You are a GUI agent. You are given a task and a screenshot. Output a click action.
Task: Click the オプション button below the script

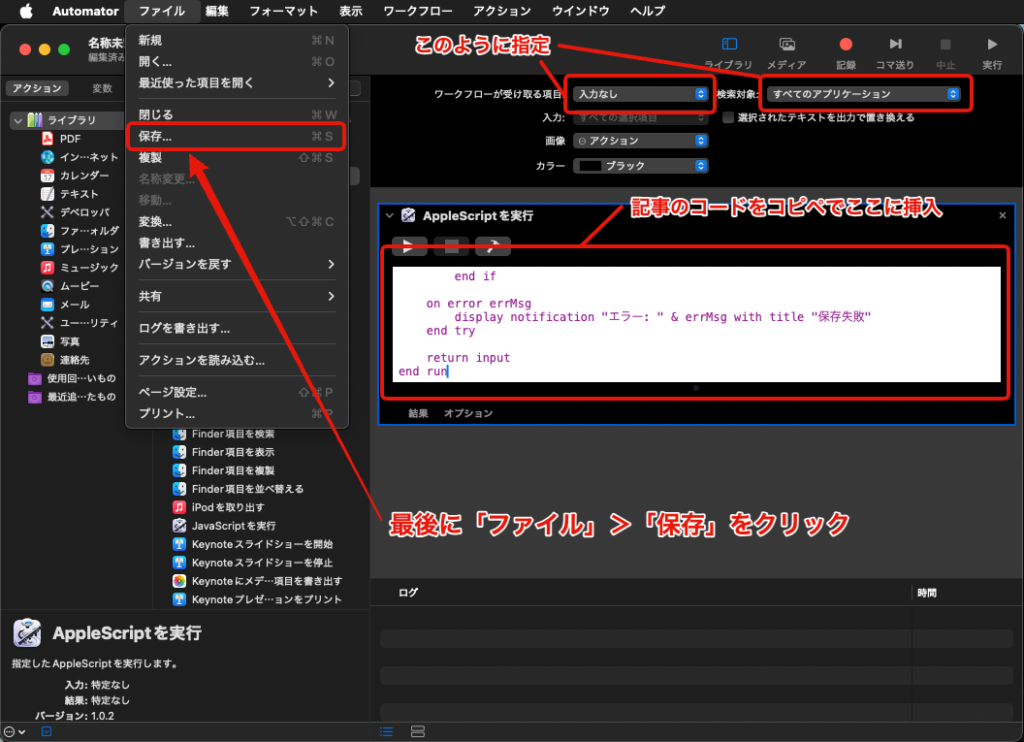pos(468,413)
